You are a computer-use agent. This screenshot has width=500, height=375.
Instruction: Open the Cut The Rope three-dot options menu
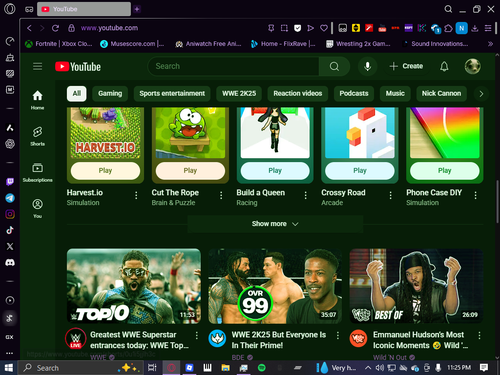pos(221,195)
